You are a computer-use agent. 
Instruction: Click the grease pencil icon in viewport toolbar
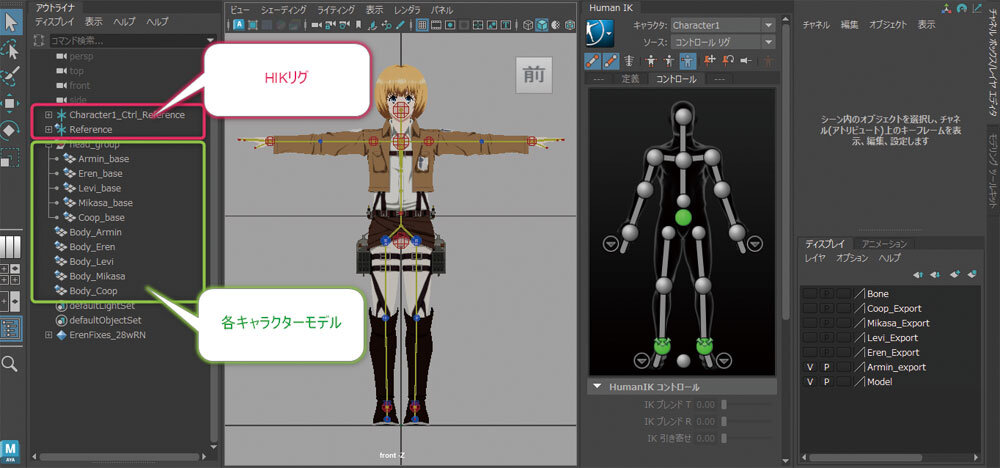click(x=401, y=26)
